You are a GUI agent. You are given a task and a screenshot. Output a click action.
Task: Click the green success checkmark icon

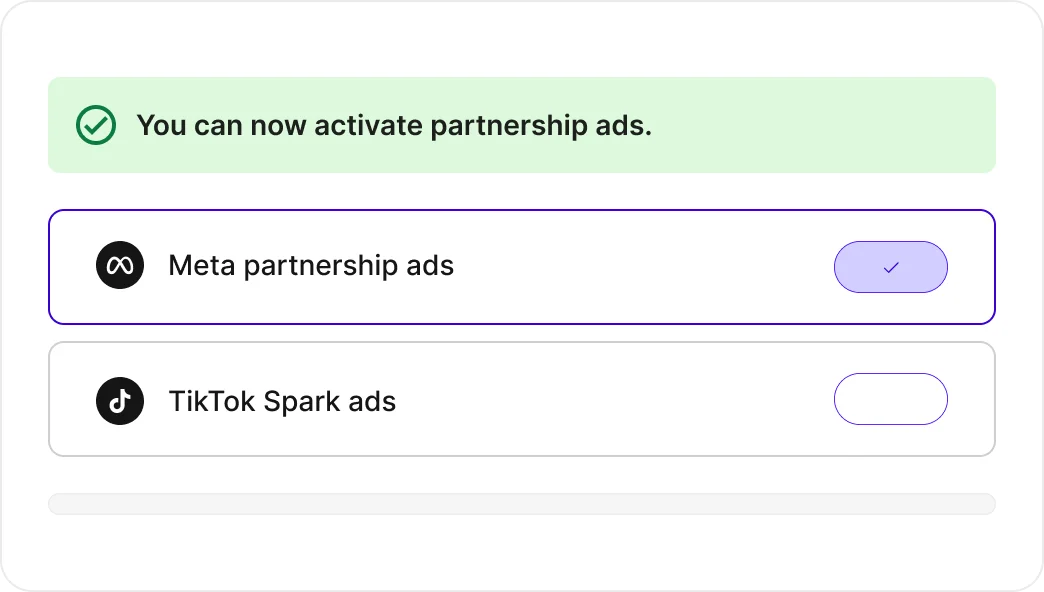(96, 125)
